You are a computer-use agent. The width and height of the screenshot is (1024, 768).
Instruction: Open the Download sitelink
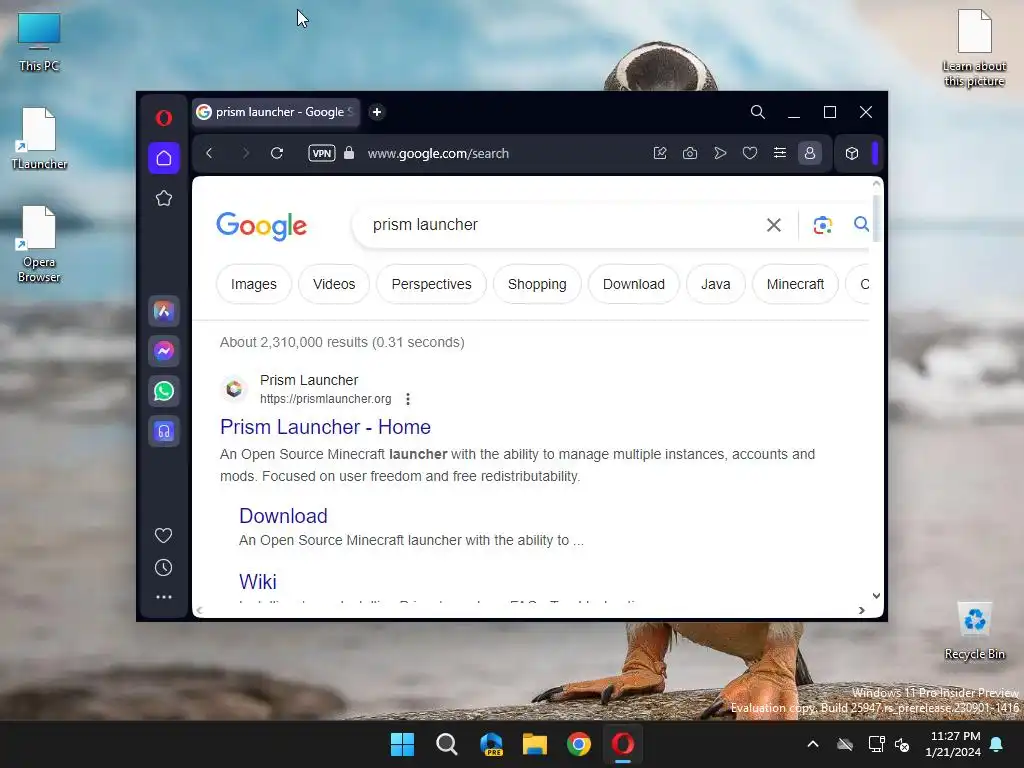(x=283, y=516)
